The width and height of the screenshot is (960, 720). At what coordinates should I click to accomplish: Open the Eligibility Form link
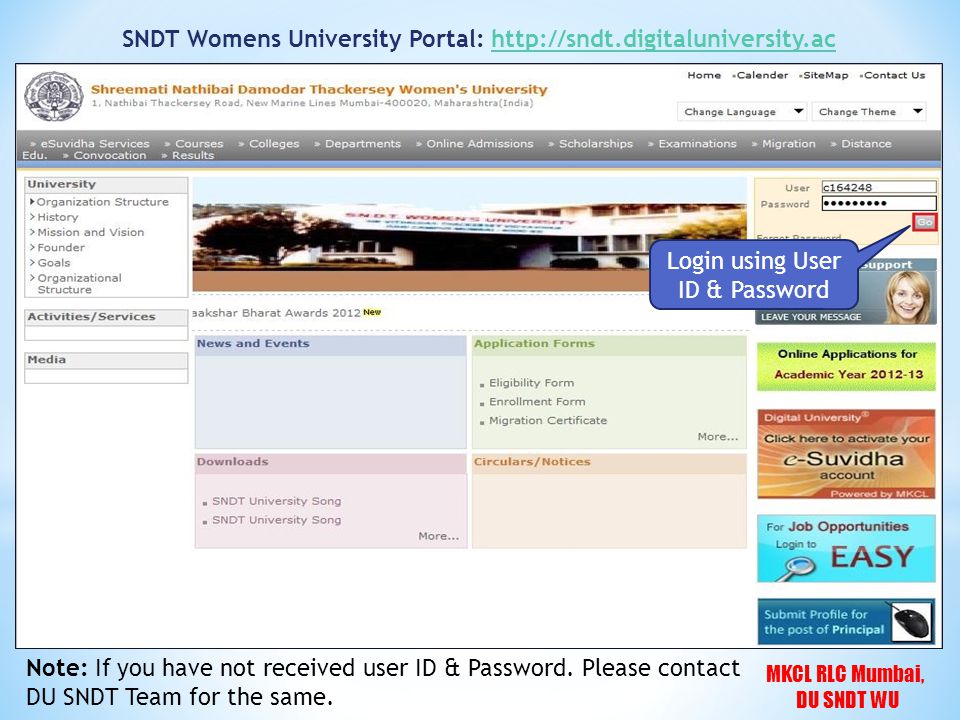(x=531, y=383)
